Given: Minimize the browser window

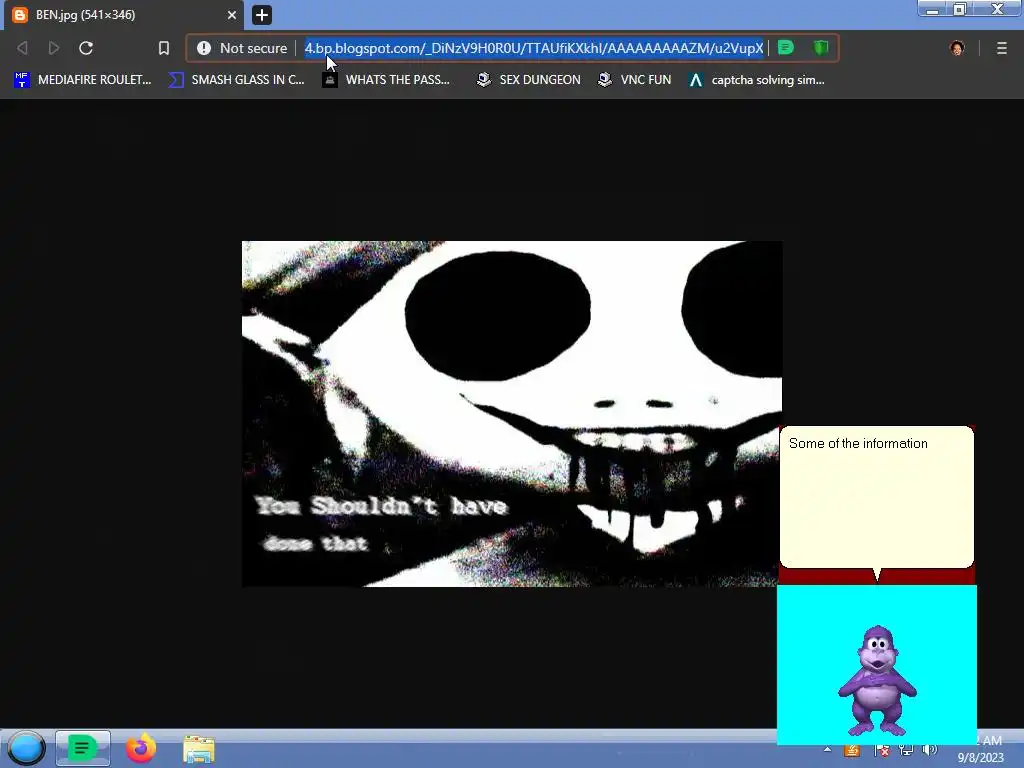Looking at the screenshot, I should point(933,9).
